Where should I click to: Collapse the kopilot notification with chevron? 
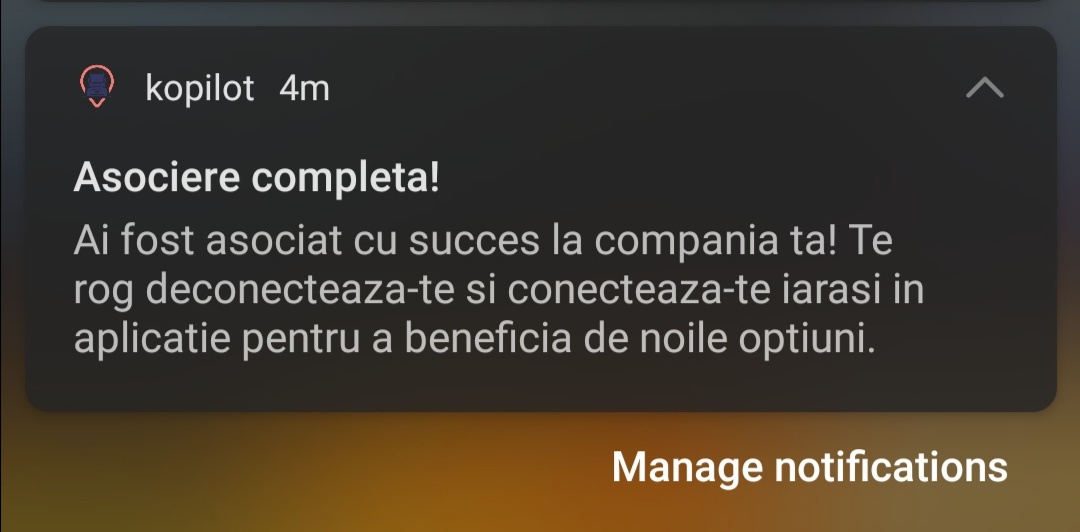(x=984, y=88)
